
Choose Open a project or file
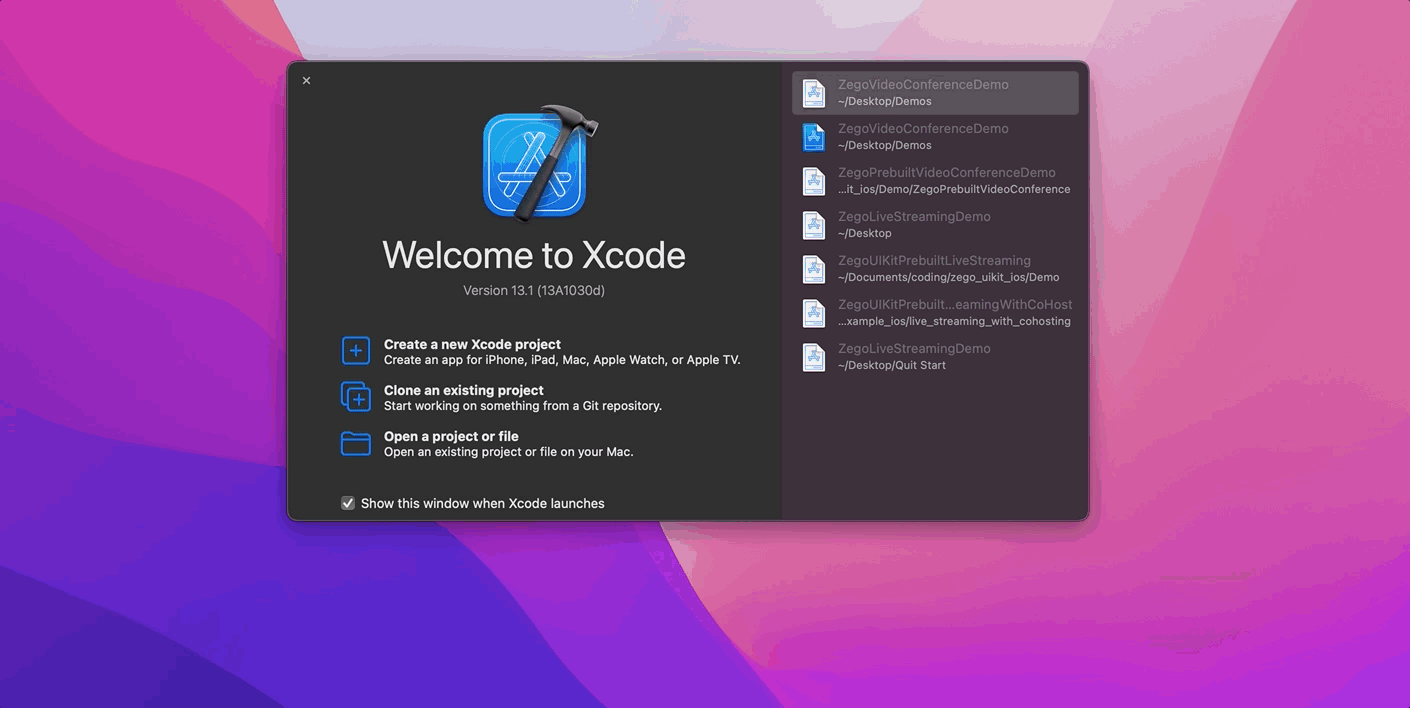[x=451, y=436]
